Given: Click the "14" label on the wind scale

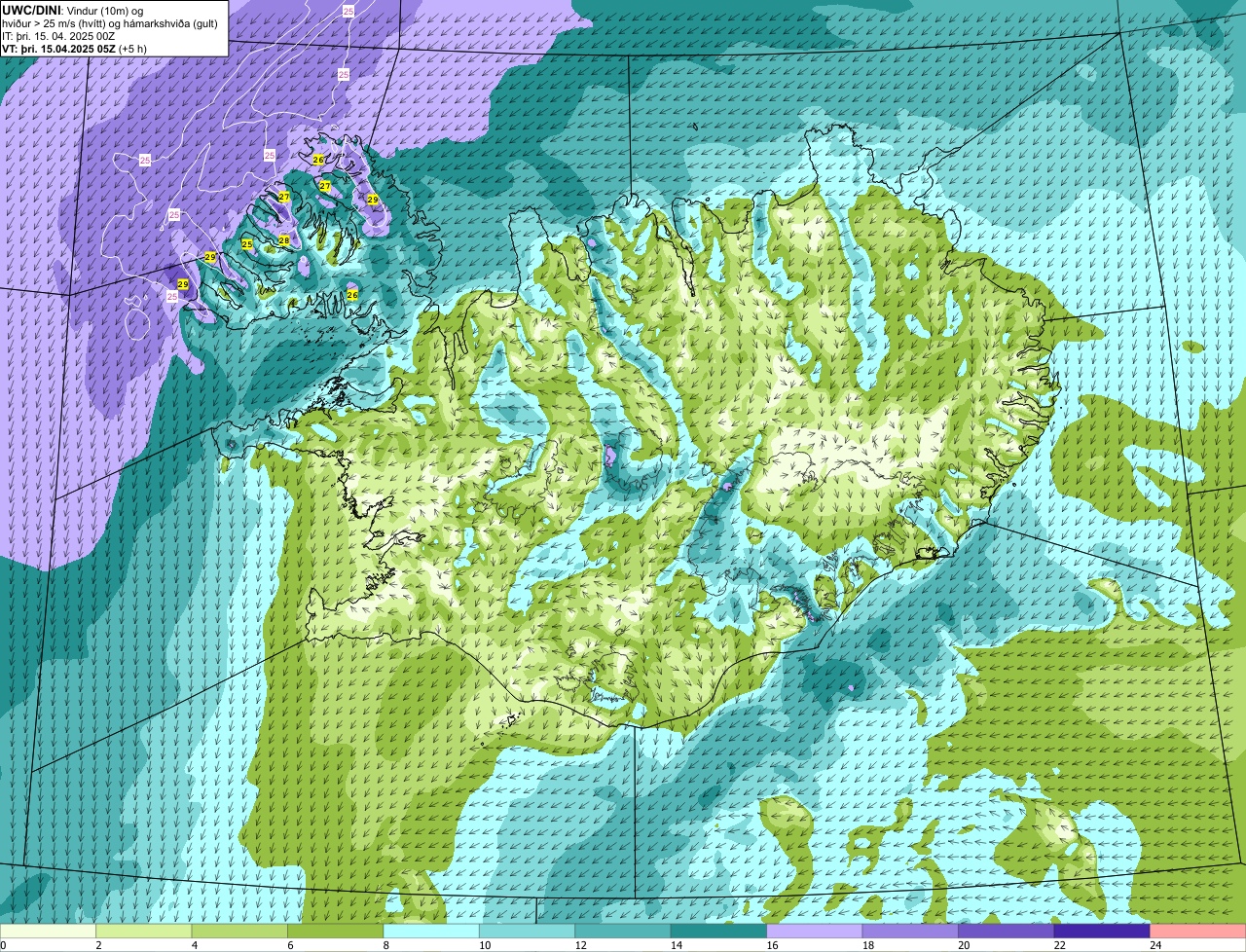Looking at the screenshot, I should [x=677, y=945].
